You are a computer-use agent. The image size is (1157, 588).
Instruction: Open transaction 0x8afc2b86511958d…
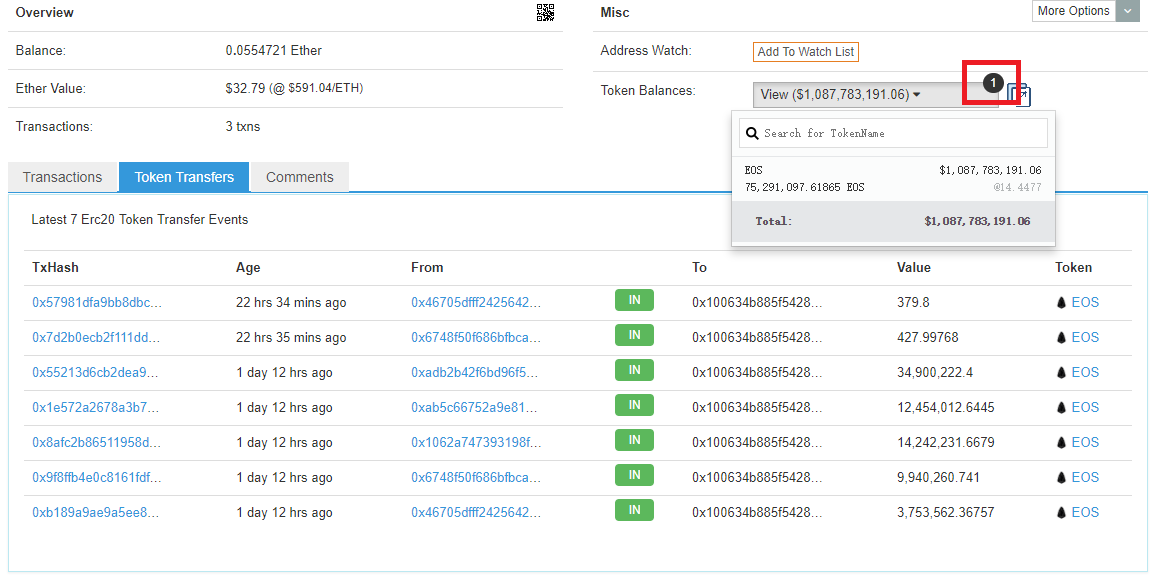coord(97,443)
